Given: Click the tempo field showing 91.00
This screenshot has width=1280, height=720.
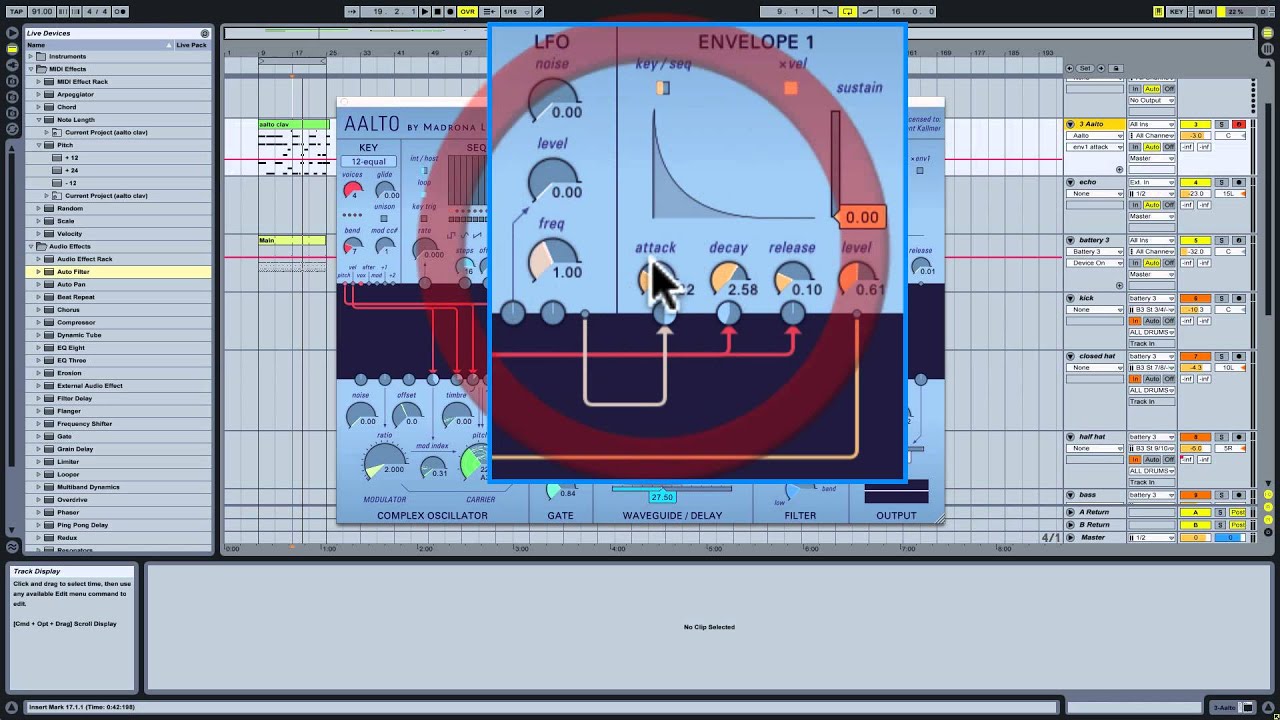Looking at the screenshot, I should point(41,11).
